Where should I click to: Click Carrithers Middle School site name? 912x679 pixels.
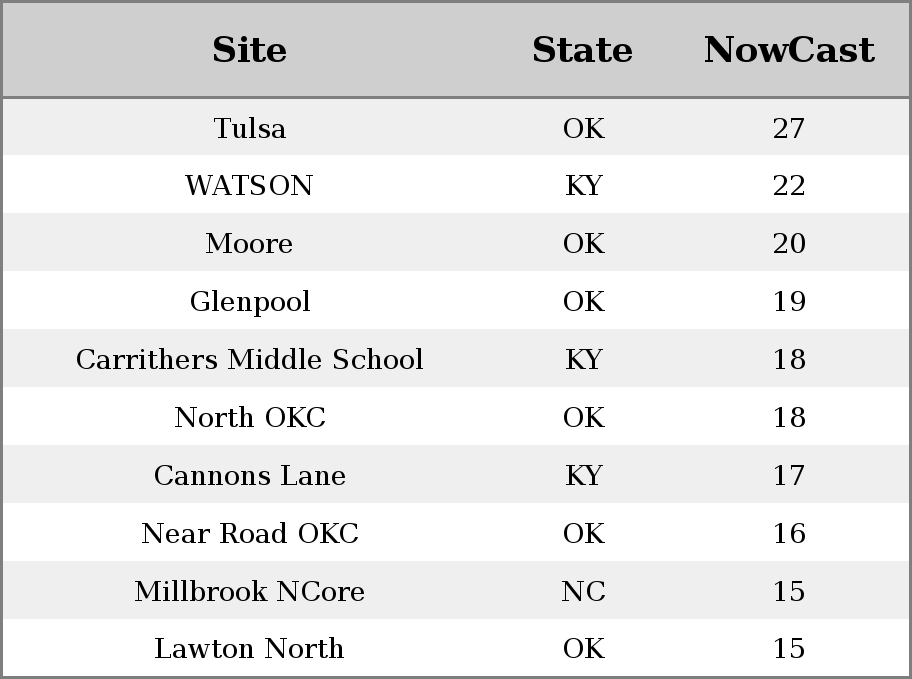click(x=250, y=359)
